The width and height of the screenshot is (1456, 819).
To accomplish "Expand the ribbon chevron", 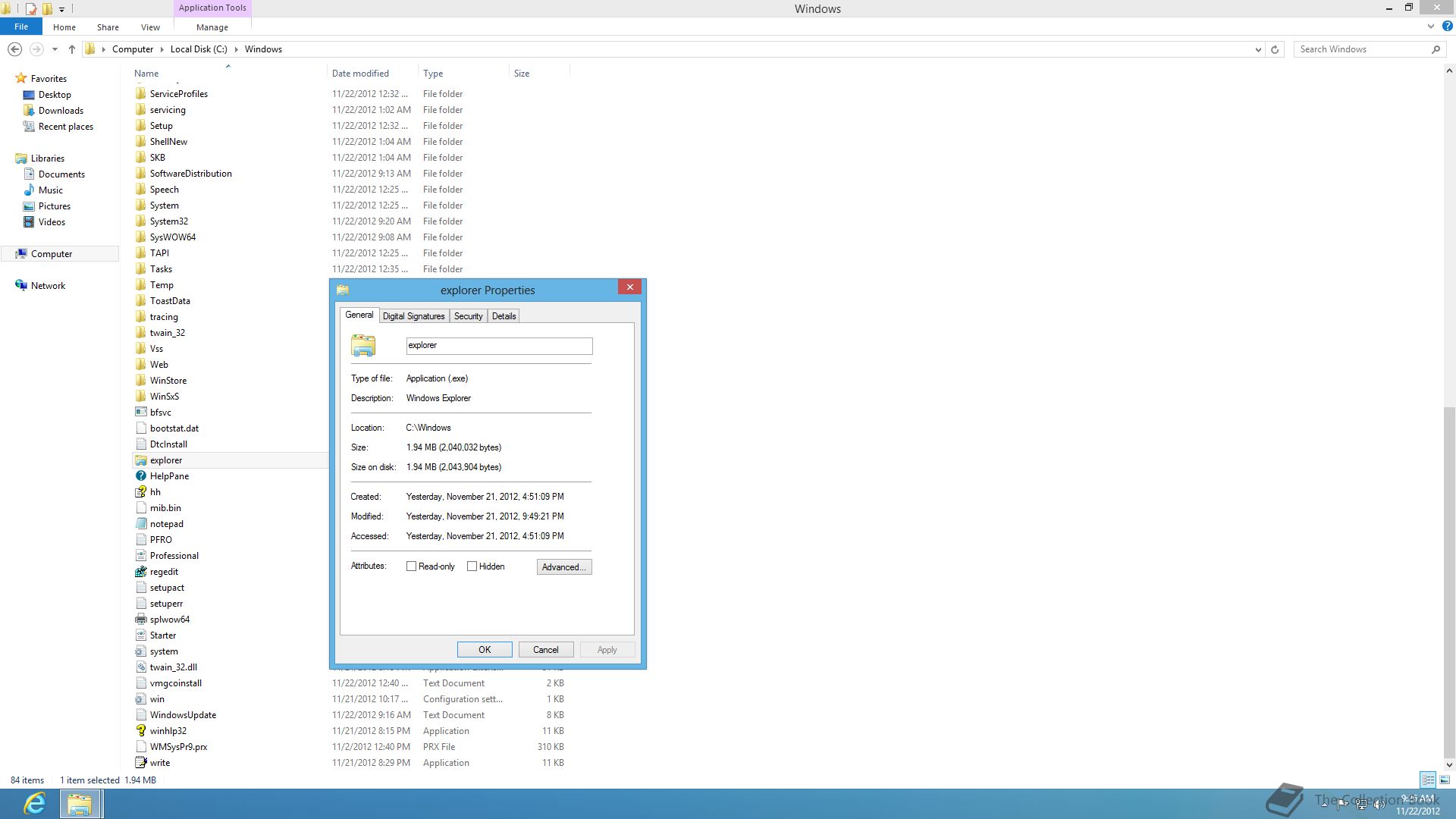I will (1430, 26).
